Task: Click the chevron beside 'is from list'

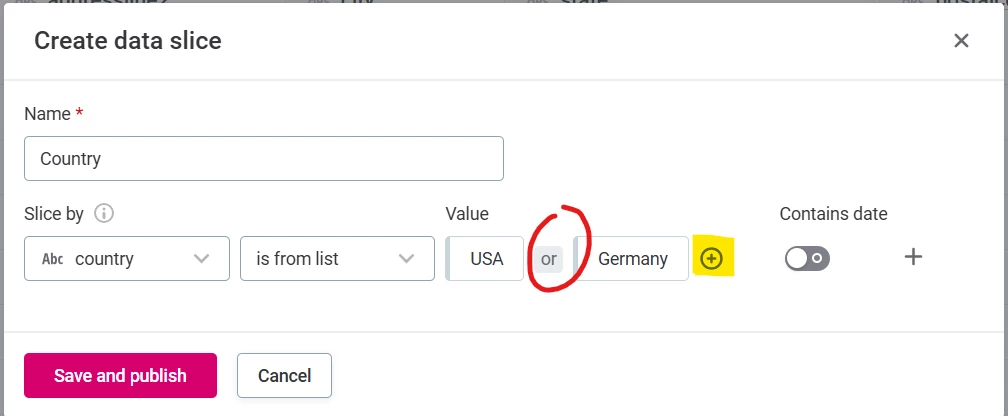Action: coord(406,259)
